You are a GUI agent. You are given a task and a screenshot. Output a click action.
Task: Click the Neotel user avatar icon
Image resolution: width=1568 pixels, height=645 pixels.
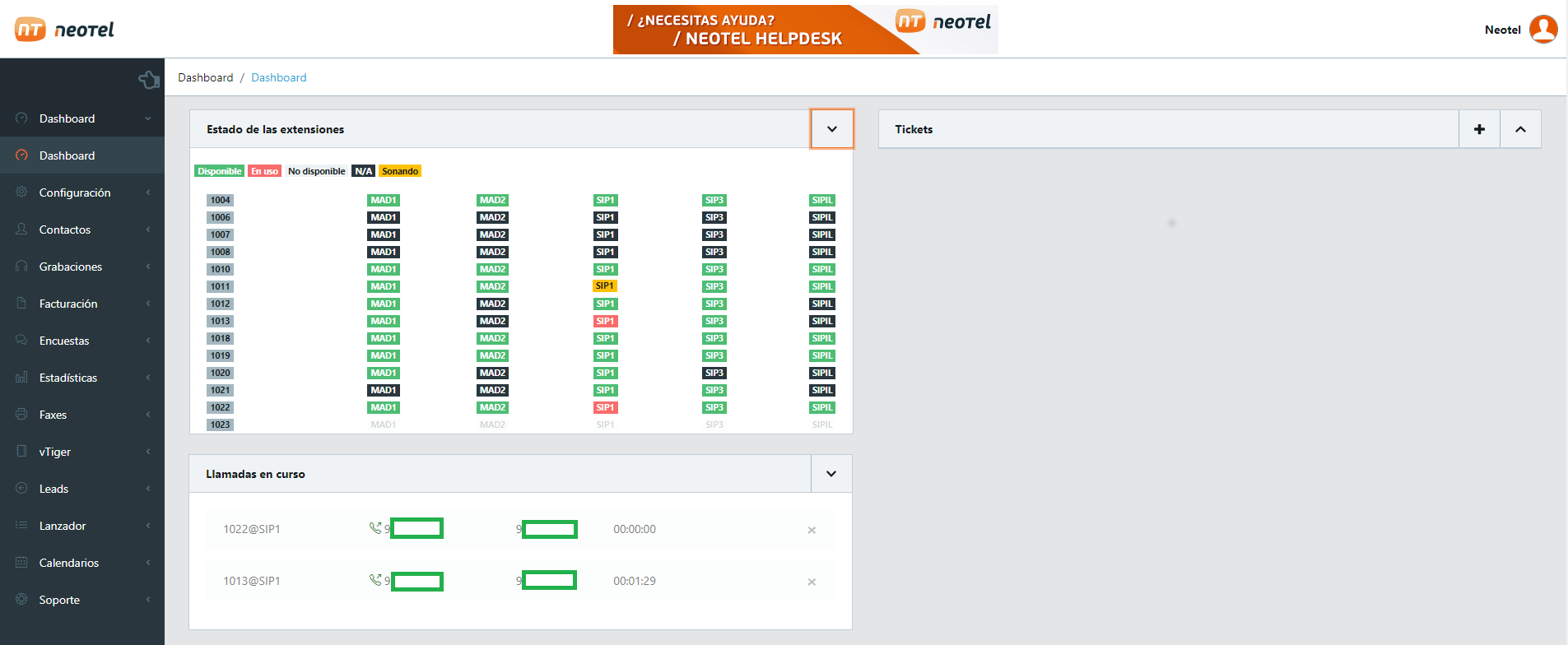point(1542,30)
